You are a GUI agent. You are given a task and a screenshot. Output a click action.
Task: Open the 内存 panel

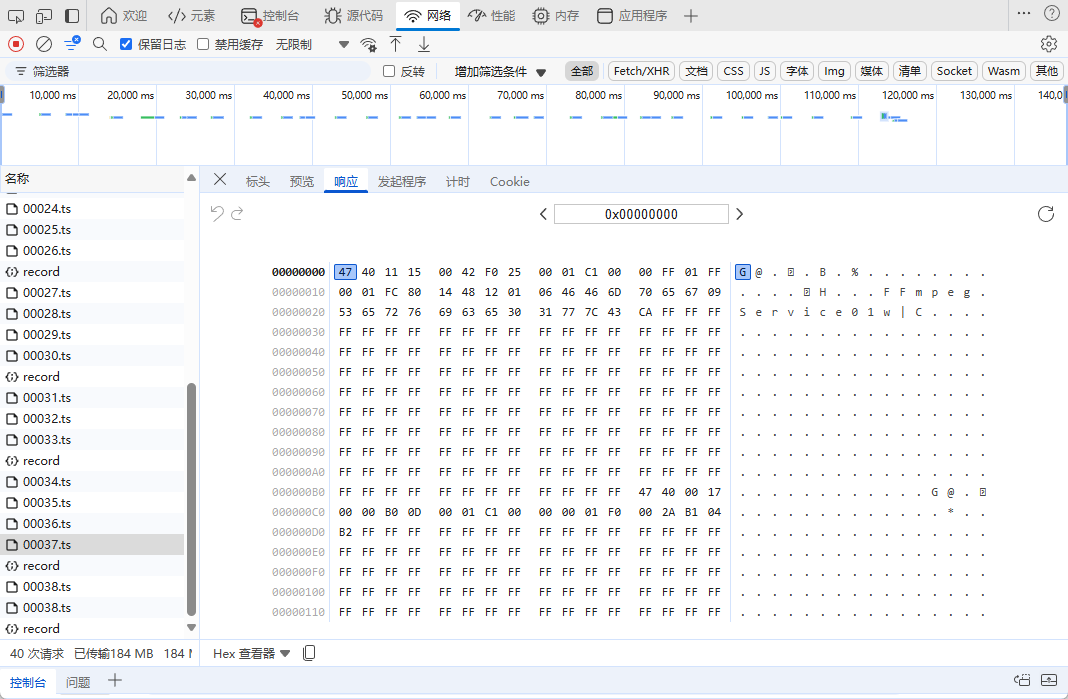[556, 16]
